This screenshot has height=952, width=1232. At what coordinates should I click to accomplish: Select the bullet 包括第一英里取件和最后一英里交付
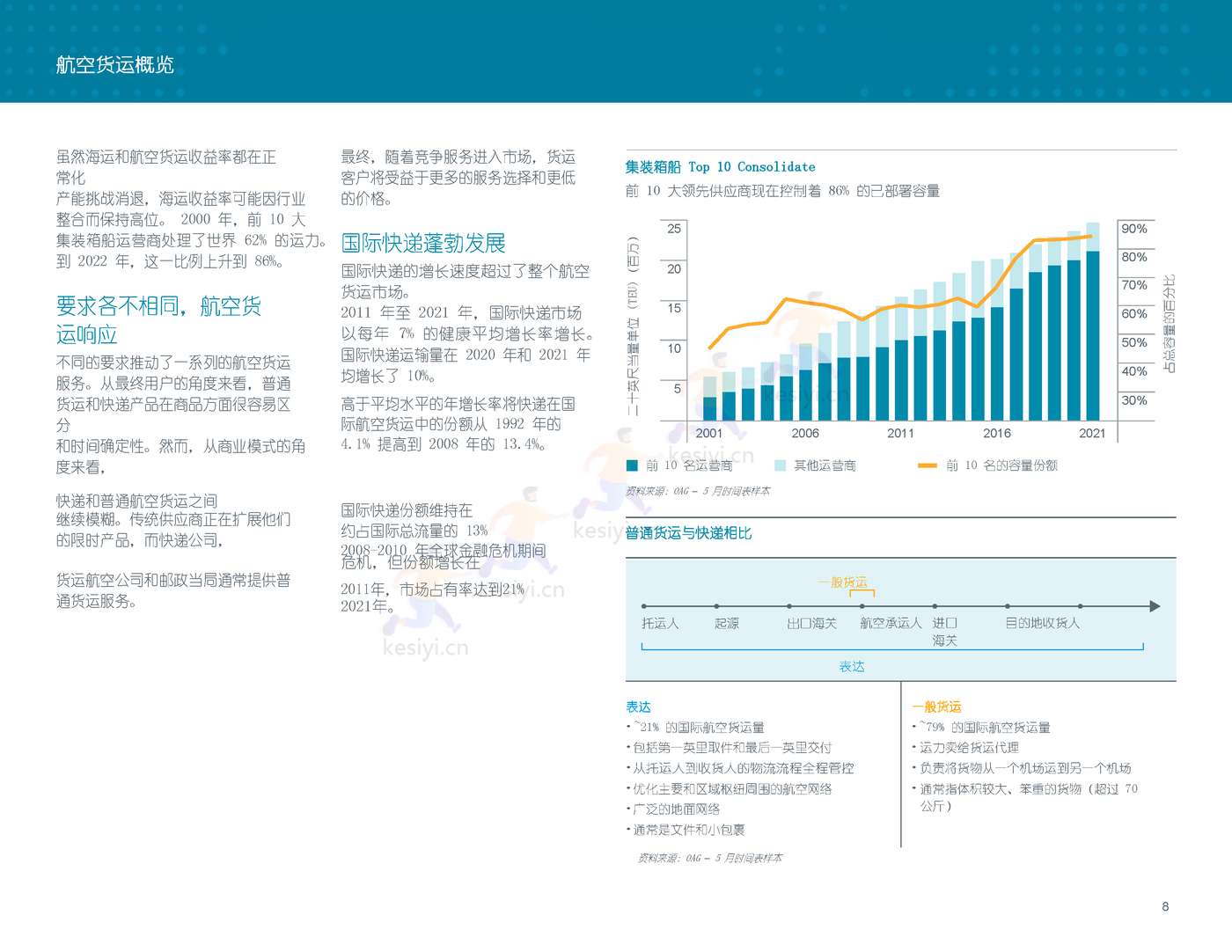tap(729, 748)
